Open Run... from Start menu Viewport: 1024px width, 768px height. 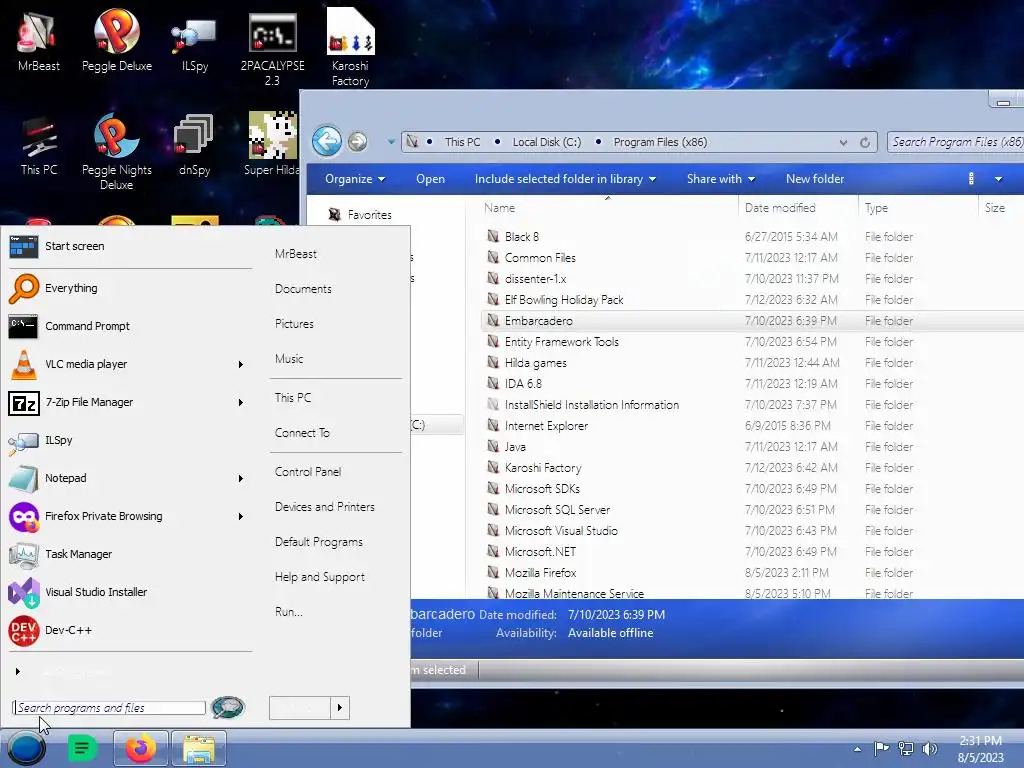pos(289,612)
